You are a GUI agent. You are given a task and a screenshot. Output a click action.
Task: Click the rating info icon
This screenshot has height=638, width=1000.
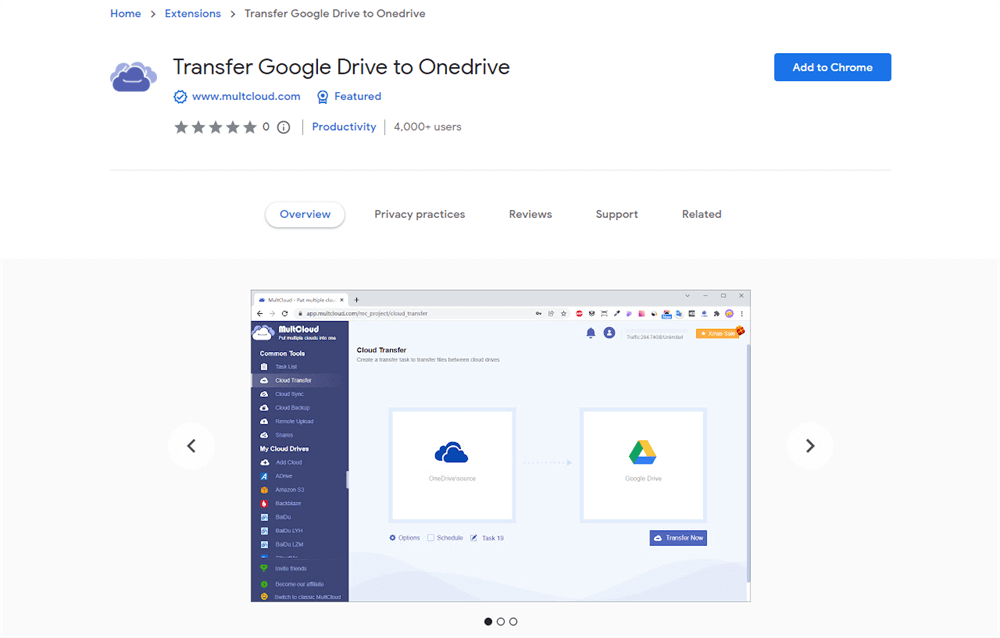pyautogui.click(x=284, y=127)
